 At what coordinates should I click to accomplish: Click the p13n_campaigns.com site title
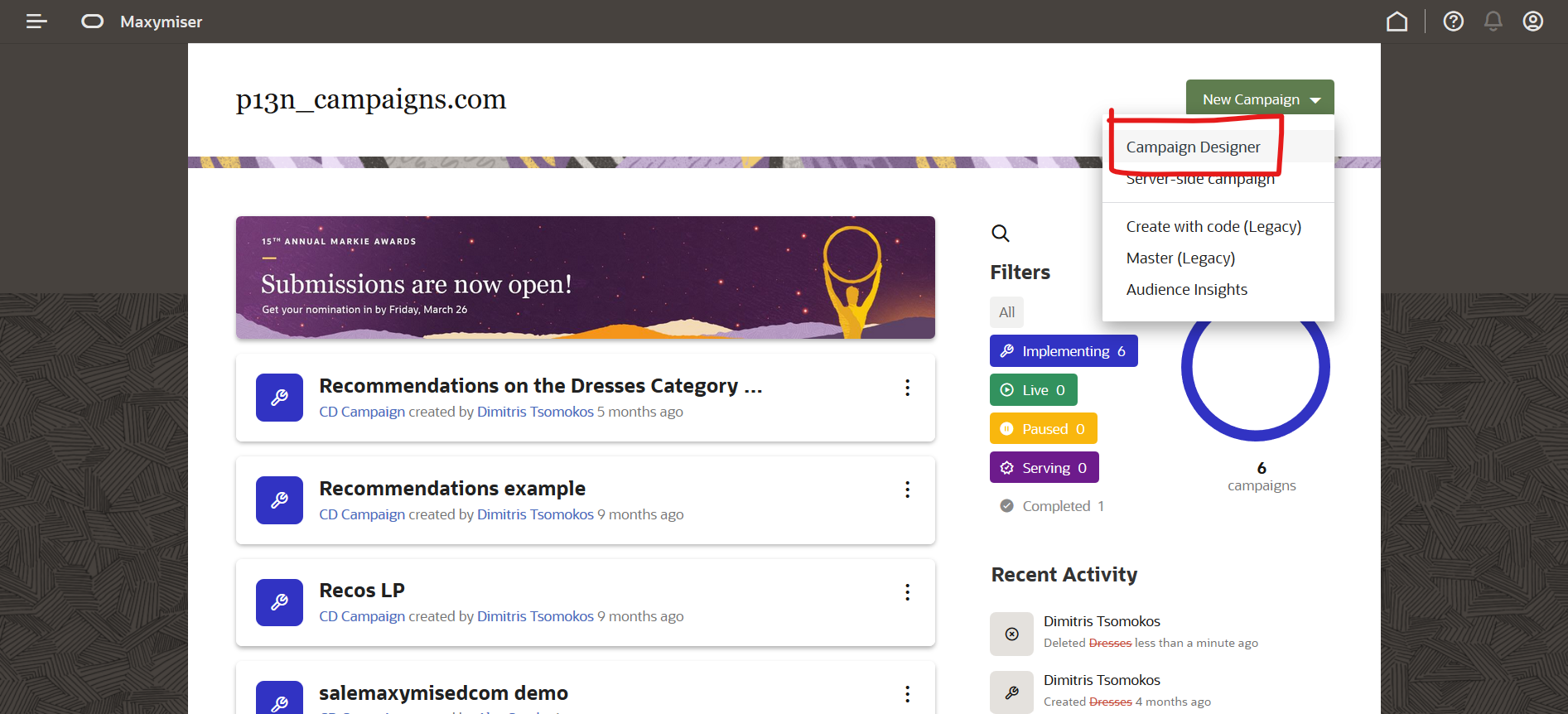point(371,99)
